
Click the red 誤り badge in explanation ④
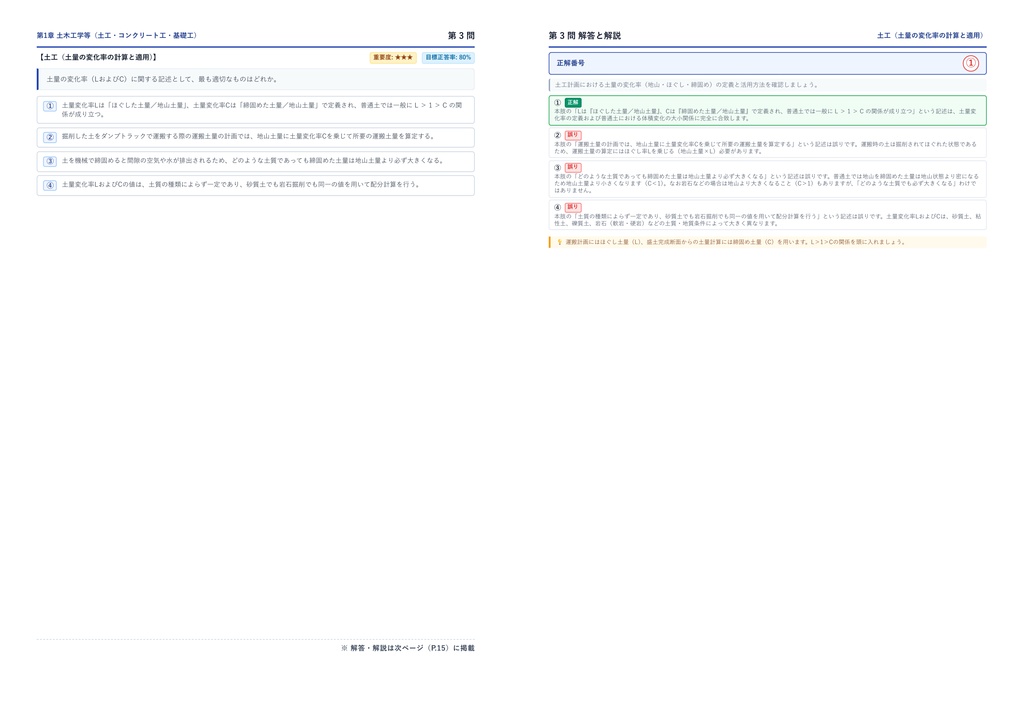coord(573,207)
